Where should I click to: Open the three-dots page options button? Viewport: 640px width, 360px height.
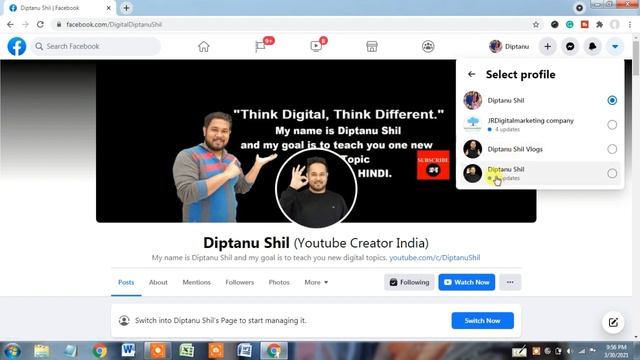point(510,282)
